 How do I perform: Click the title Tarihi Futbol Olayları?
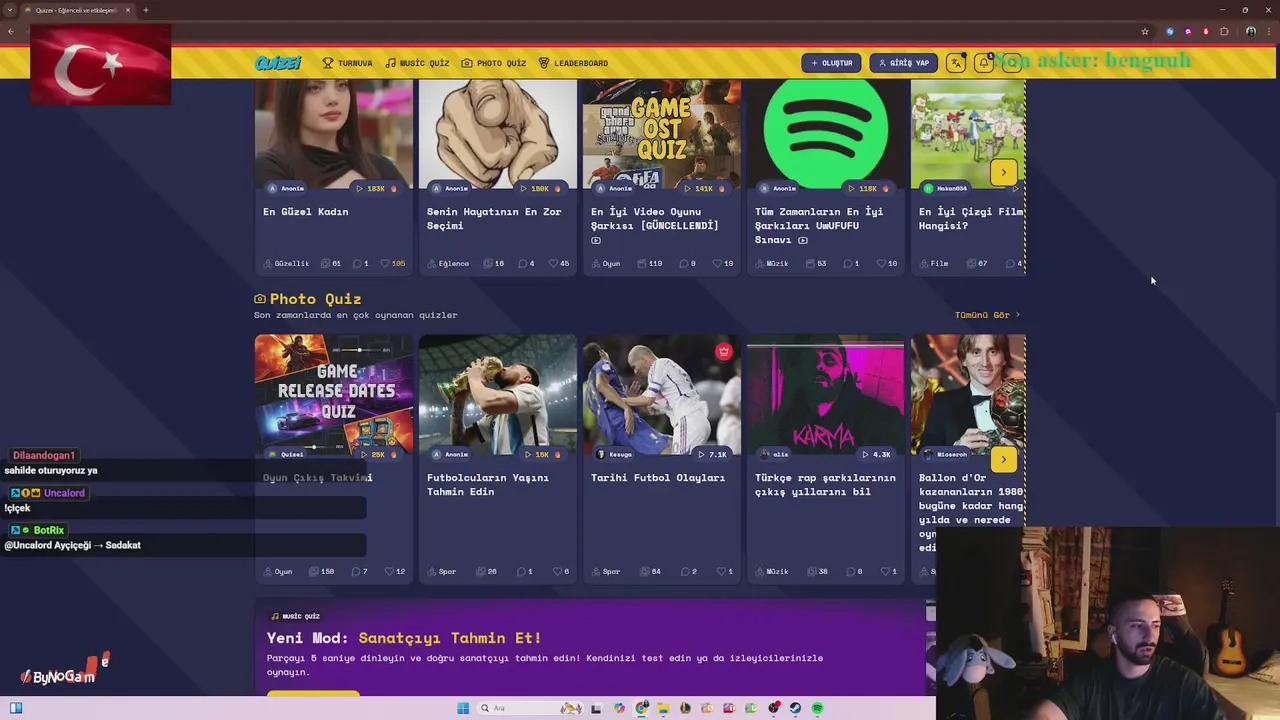click(658, 478)
